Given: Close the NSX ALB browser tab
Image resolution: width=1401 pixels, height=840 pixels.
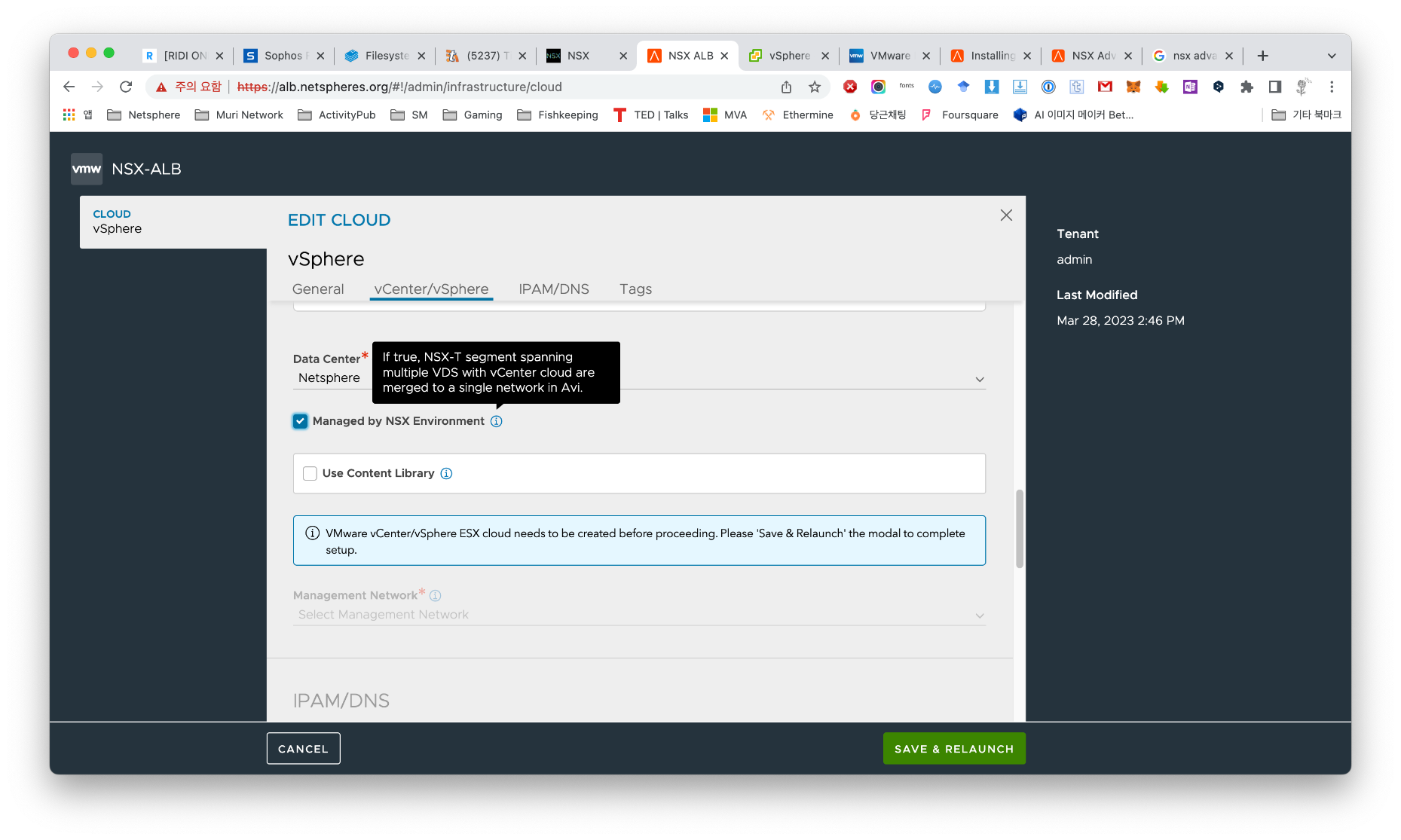Looking at the screenshot, I should click(724, 56).
